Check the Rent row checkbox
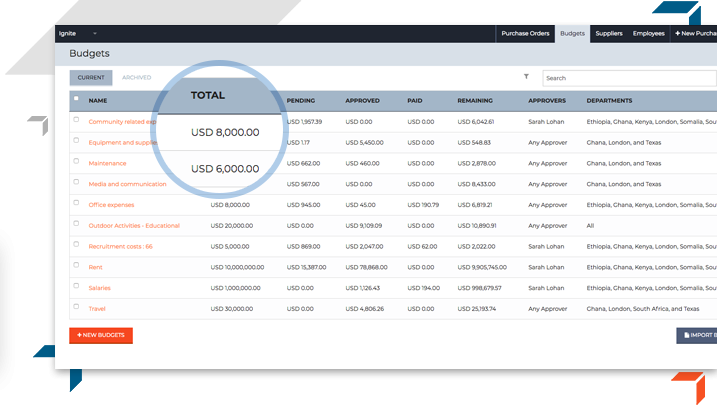The image size is (717, 405). click(76, 265)
